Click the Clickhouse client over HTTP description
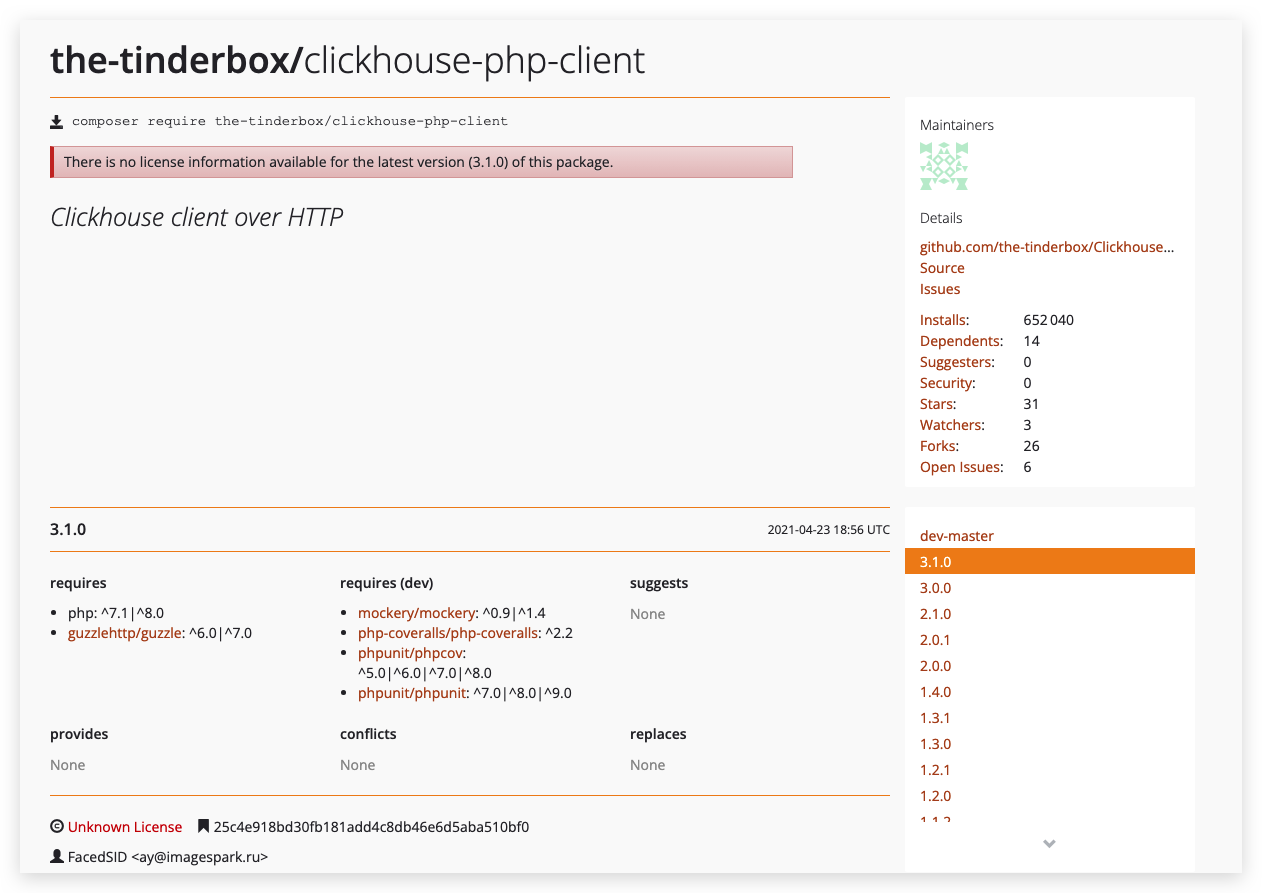This screenshot has height=893, width=1262. [x=197, y=217]
